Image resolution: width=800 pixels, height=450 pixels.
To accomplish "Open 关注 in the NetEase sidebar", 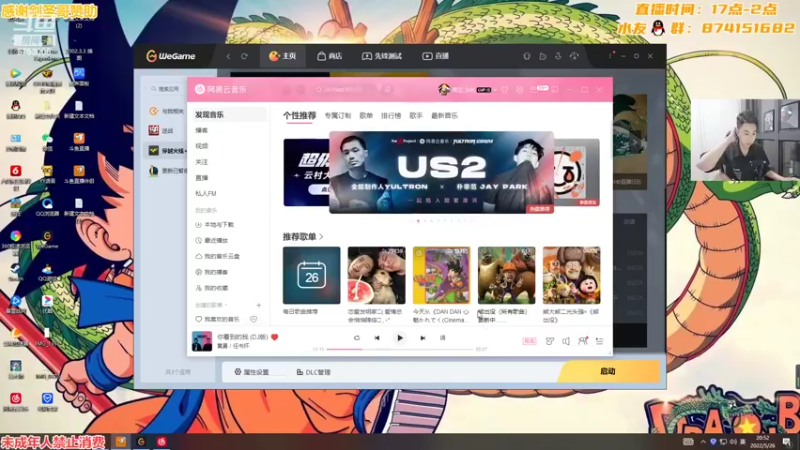I will point(202,162).
